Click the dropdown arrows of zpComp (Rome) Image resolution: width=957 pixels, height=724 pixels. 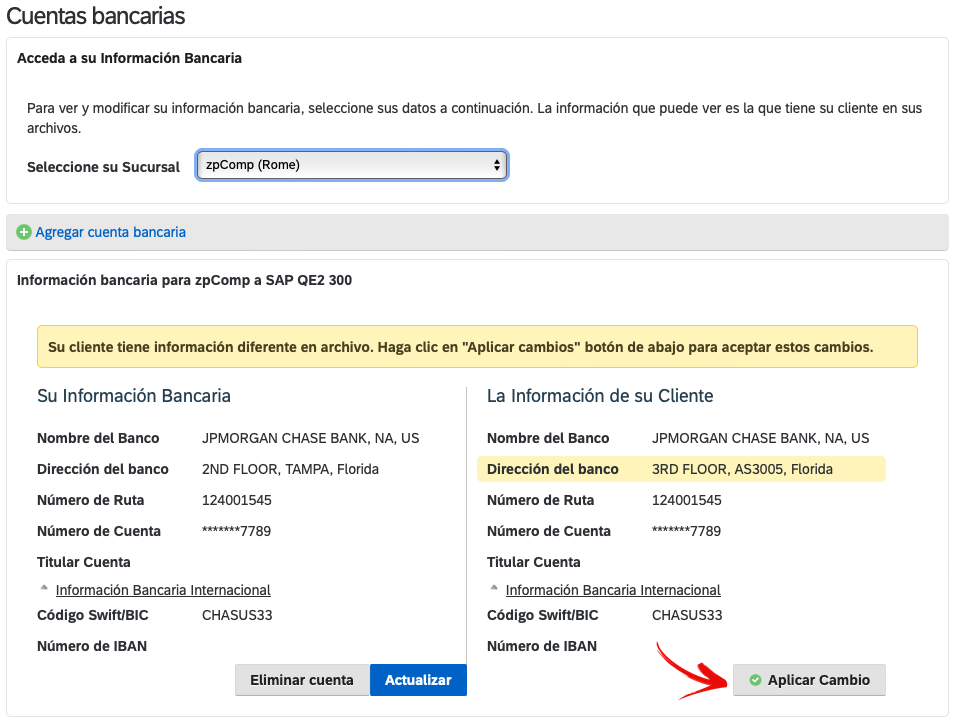tap(497, 165)
